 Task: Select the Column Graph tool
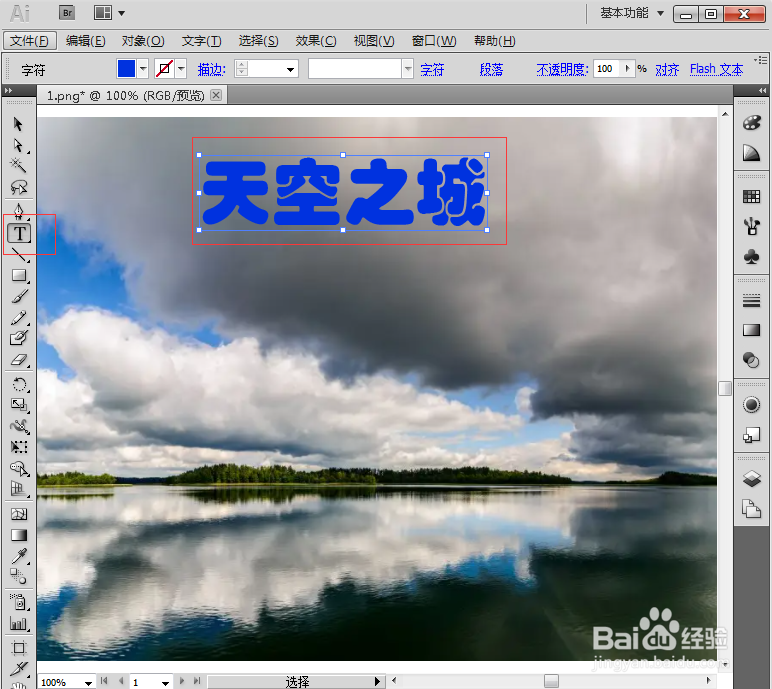[19, 623]
